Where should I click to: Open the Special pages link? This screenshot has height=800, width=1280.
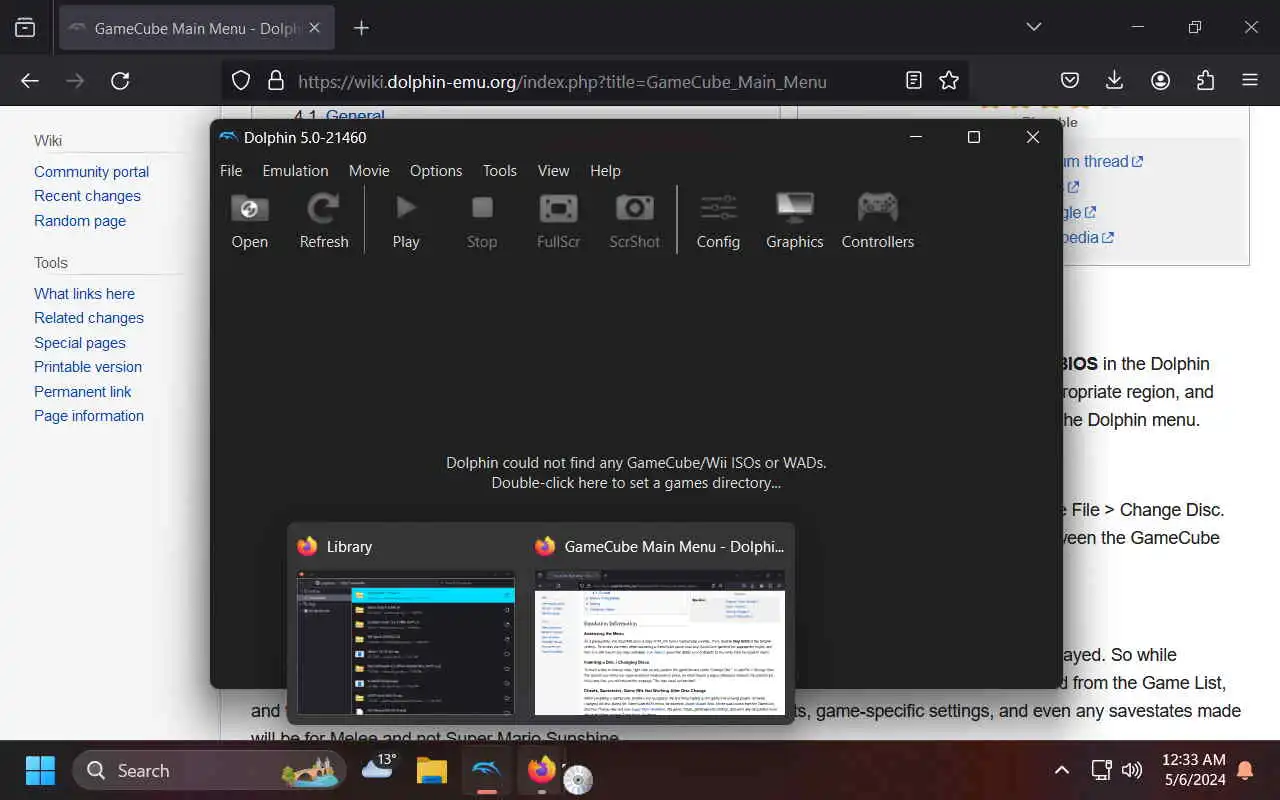point(80,343)
